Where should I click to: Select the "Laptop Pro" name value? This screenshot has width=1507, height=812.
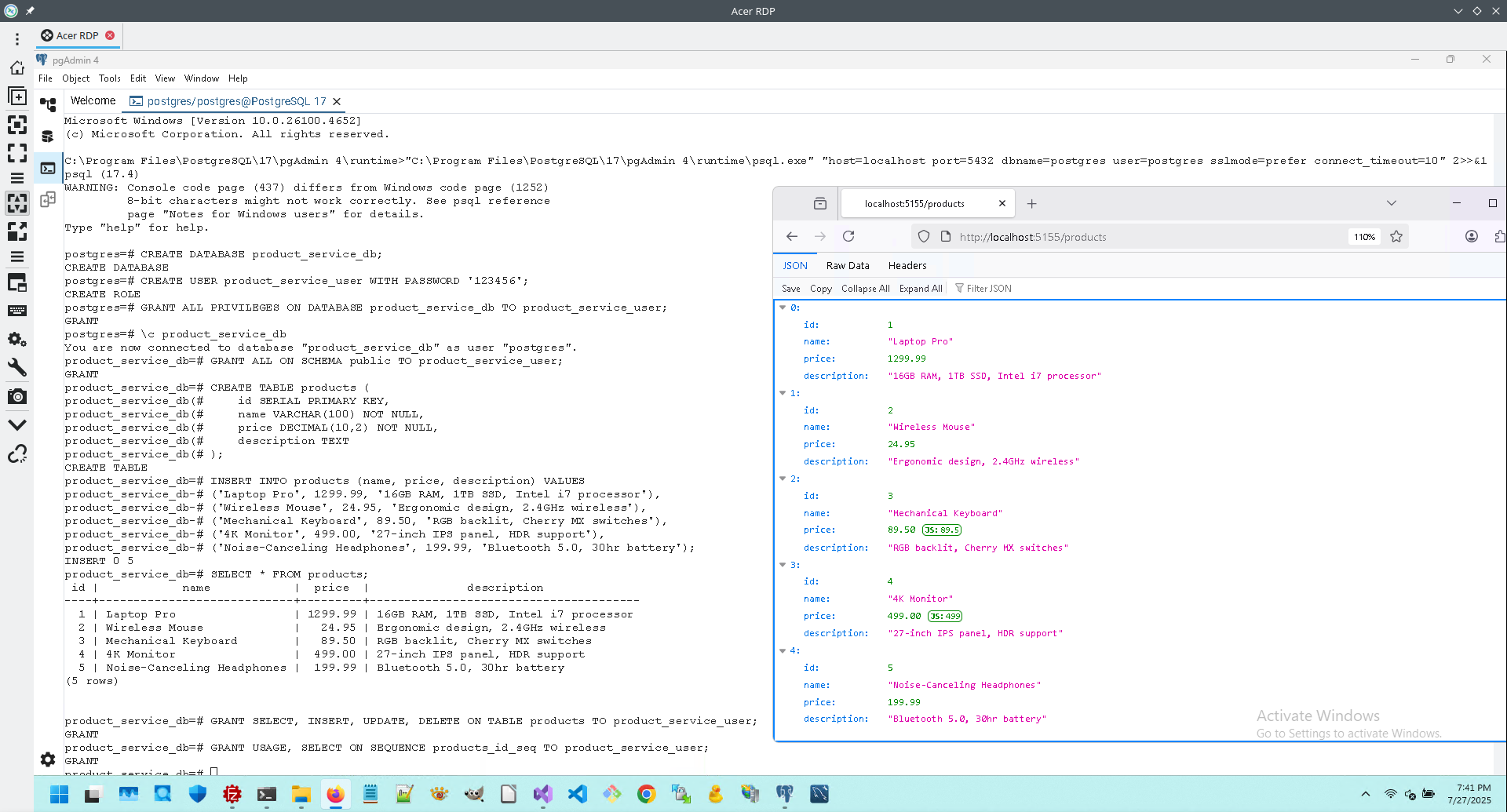tap(921, 341)
